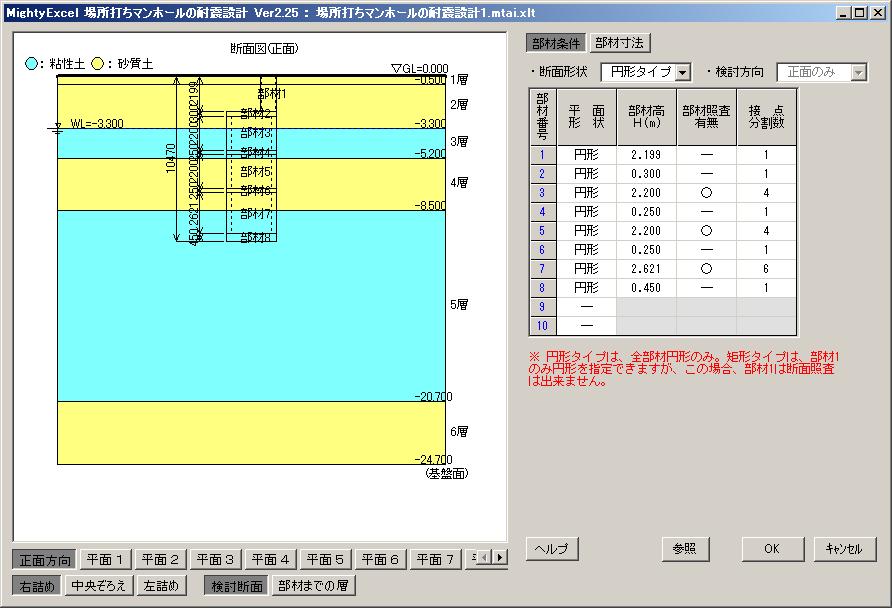Select row header for member number 9
Viewport: 892px width, 608px height.
click(542, 307)
